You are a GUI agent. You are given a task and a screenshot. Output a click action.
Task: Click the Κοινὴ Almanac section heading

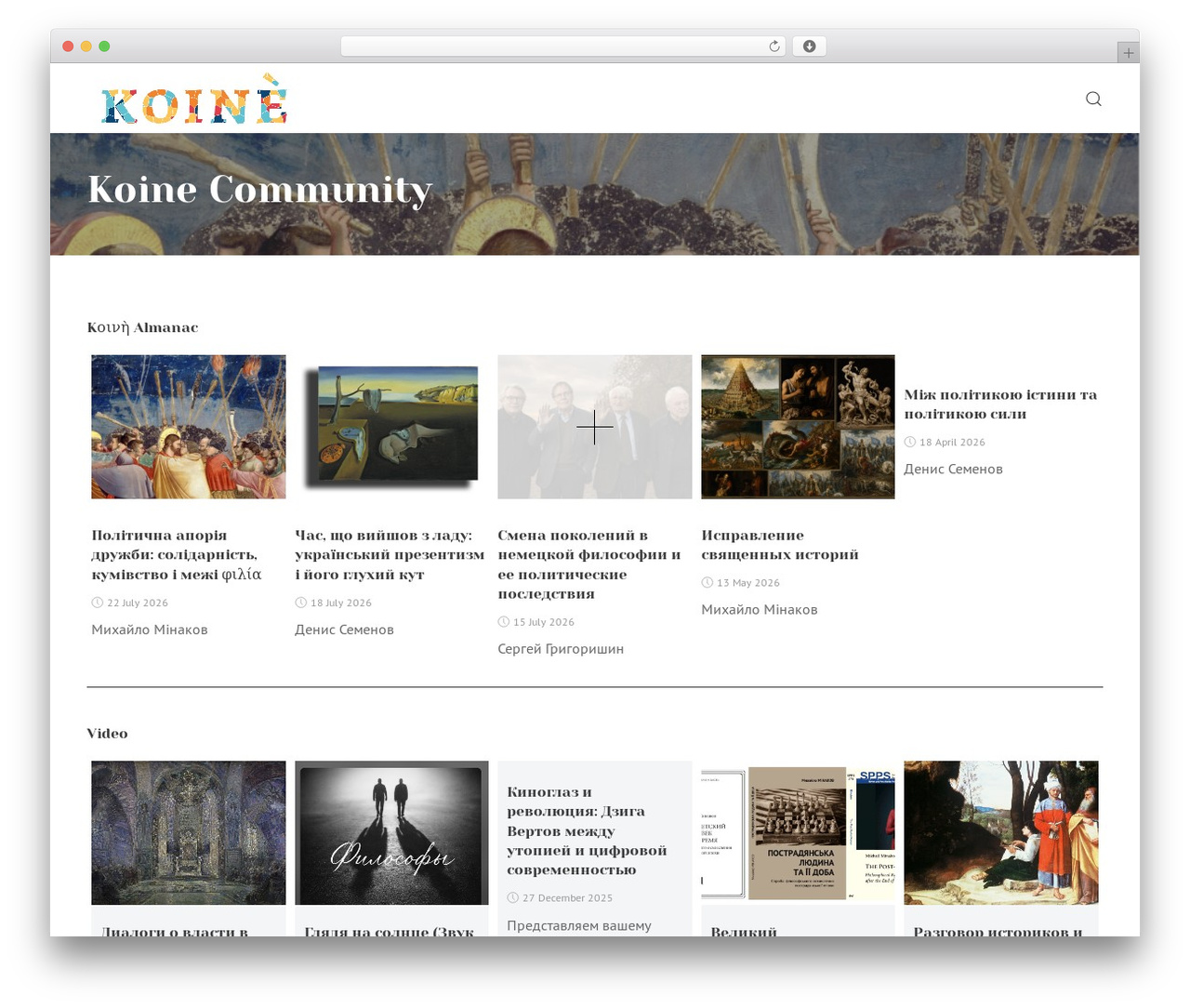pos(142,327)
